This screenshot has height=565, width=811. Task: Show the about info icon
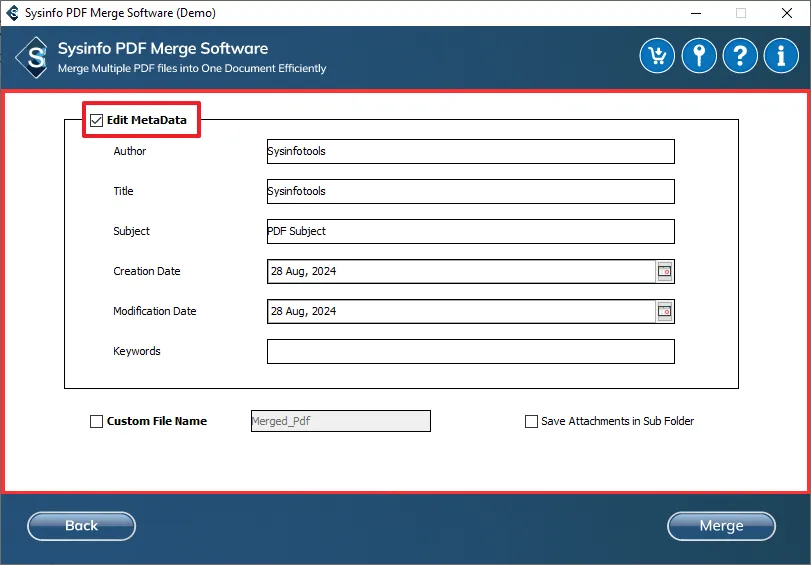(x=781, y=56)
